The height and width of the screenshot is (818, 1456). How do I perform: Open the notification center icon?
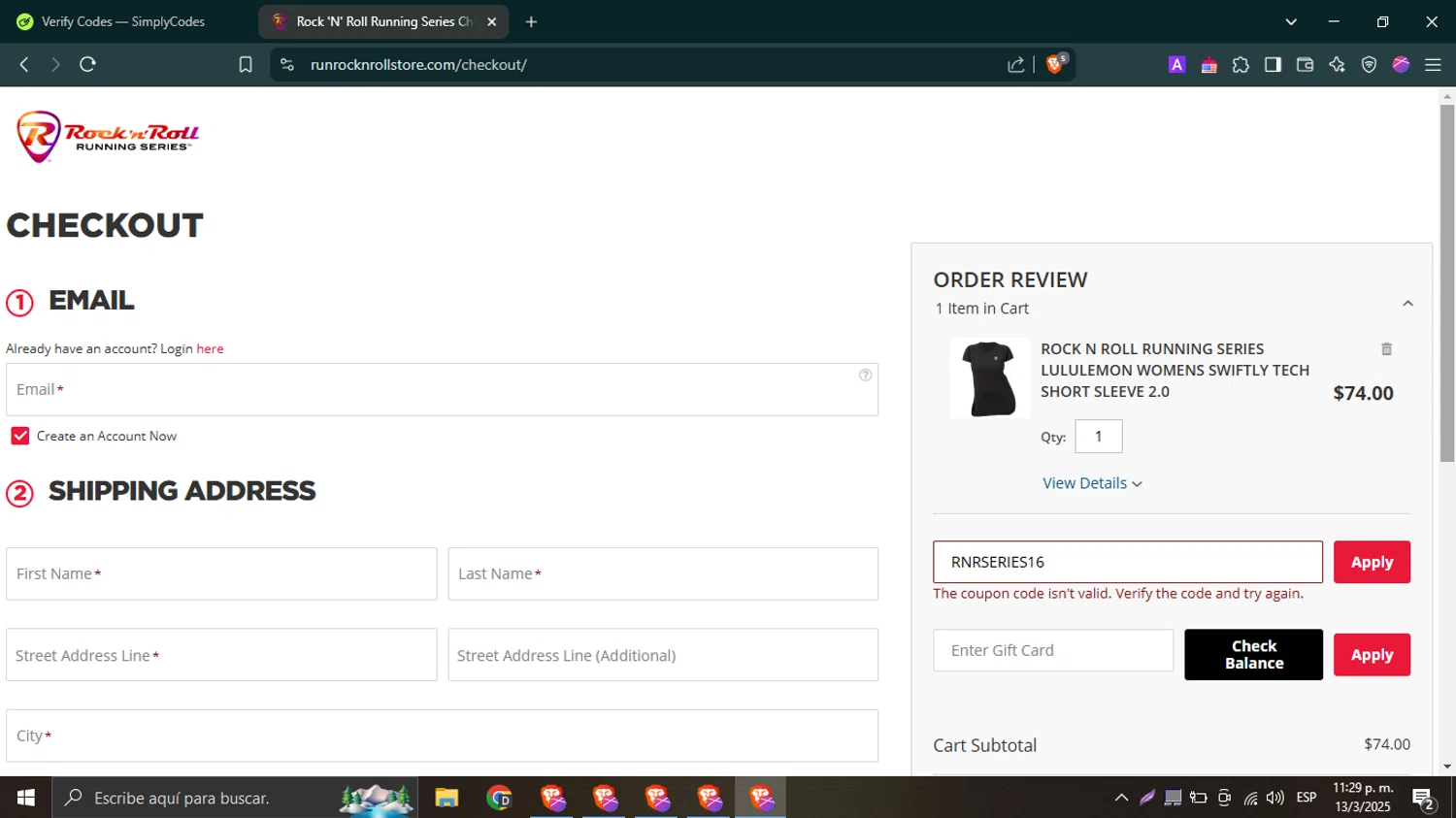[x=1424, y=799]
